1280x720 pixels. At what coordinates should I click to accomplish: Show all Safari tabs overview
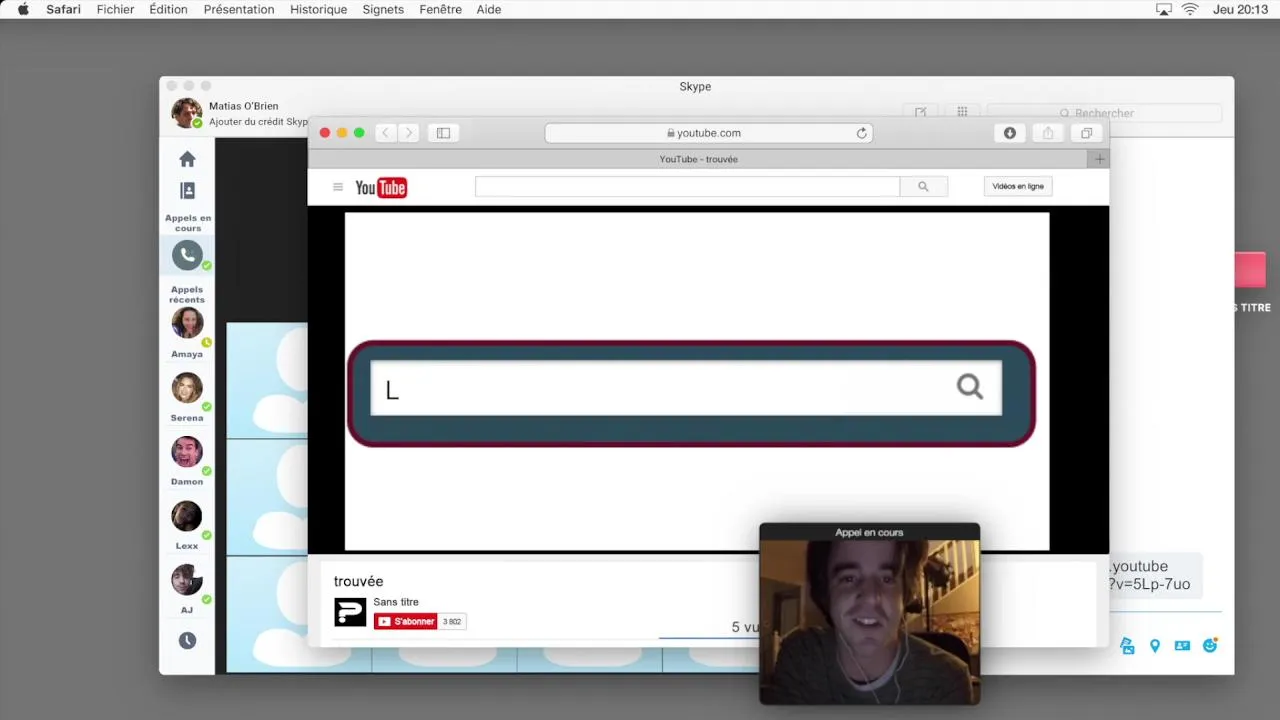point(1086,133)
